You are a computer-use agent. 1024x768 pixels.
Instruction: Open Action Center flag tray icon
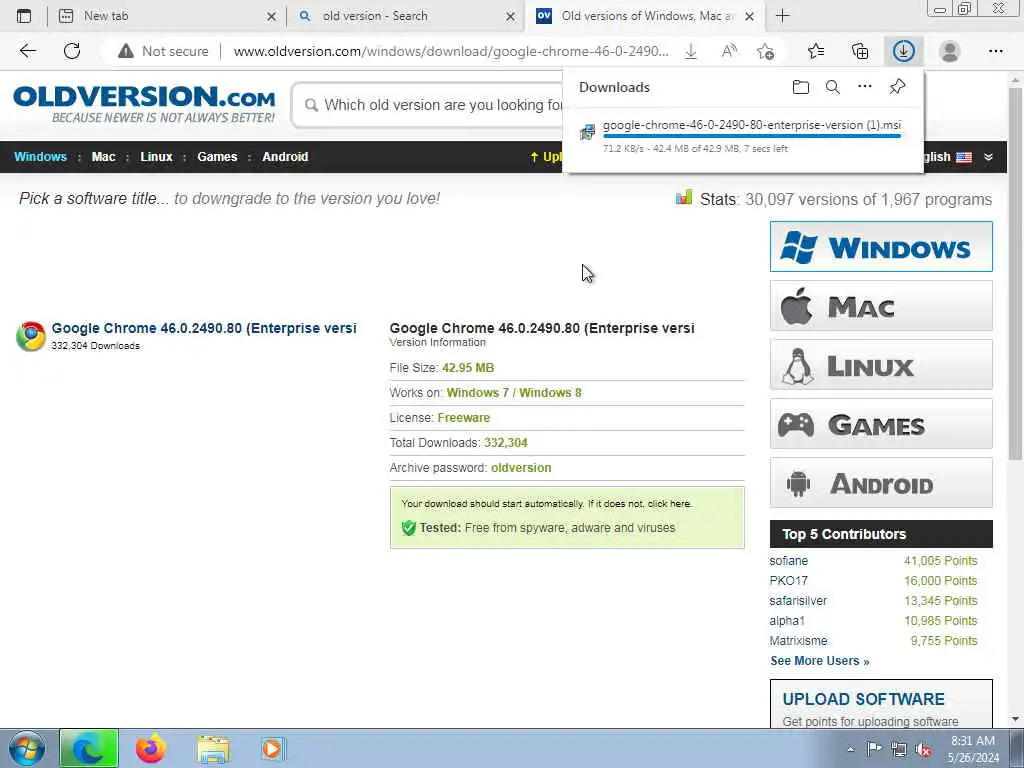(874, 748)
